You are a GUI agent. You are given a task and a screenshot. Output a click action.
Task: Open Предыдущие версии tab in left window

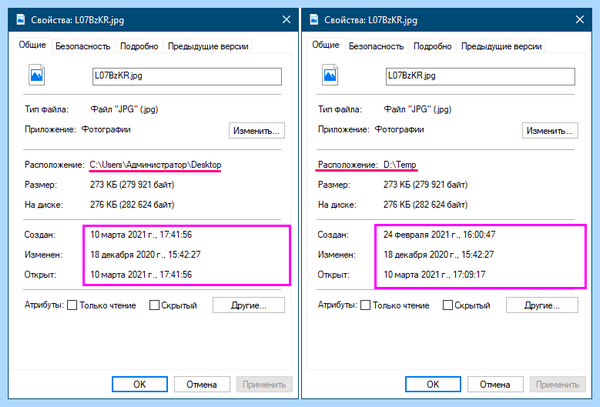[x=208, y=46]
